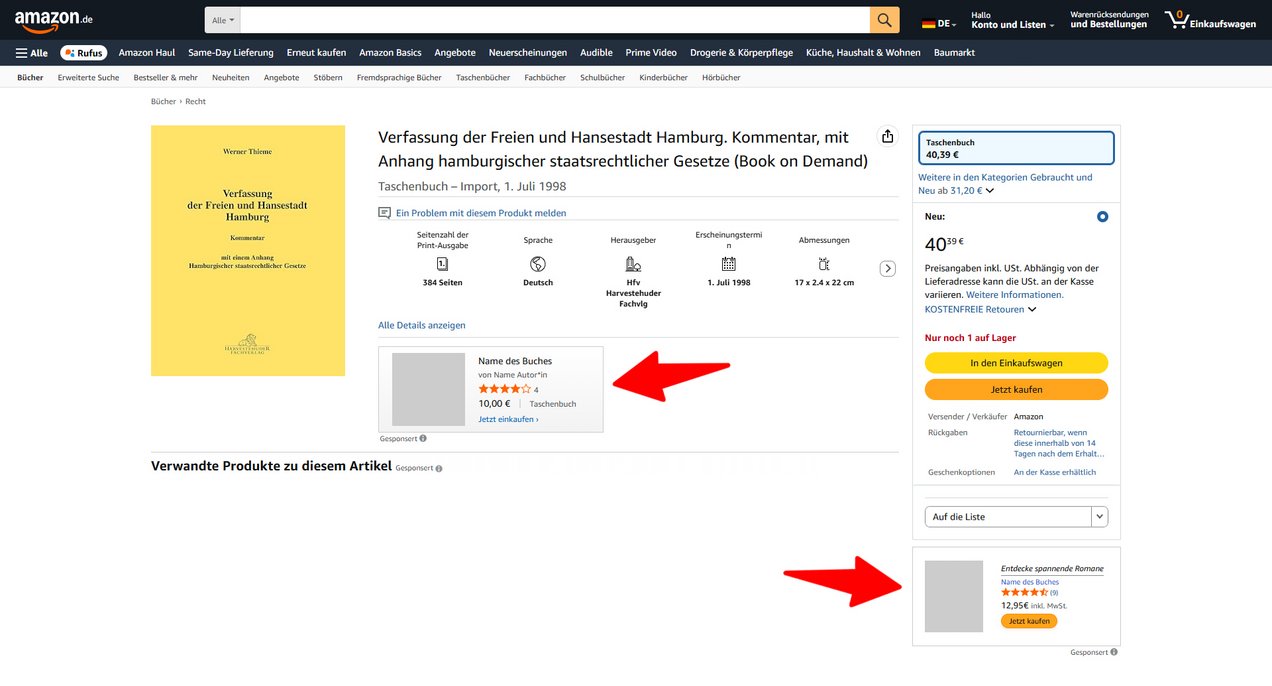Expand the DE language selector
Image resolution: width=1272 pixels, height=686 pixels.
938,23
